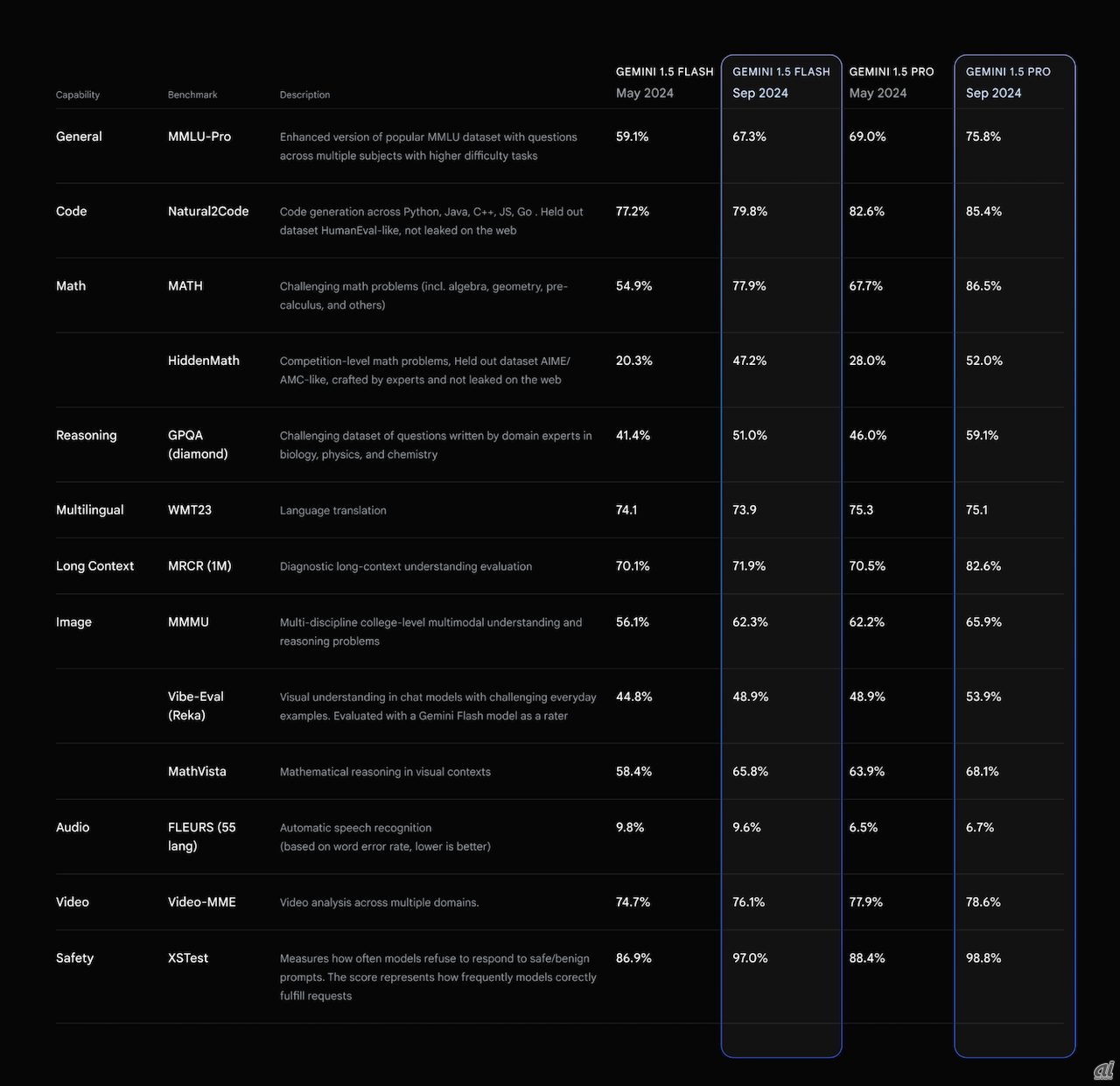The image size is (1120, 1086).
Task: Click 'Video analysis across multiple domains' description
Action: (x=380, y=902)
